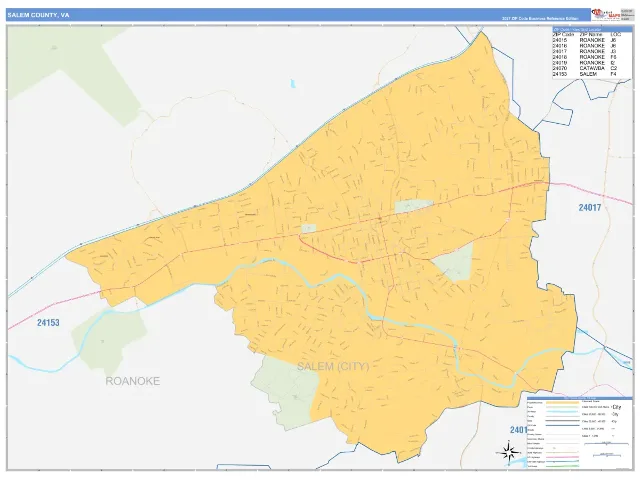Click the "ROANOKE" county map label
640x480 pixels.
click(133, 381)
